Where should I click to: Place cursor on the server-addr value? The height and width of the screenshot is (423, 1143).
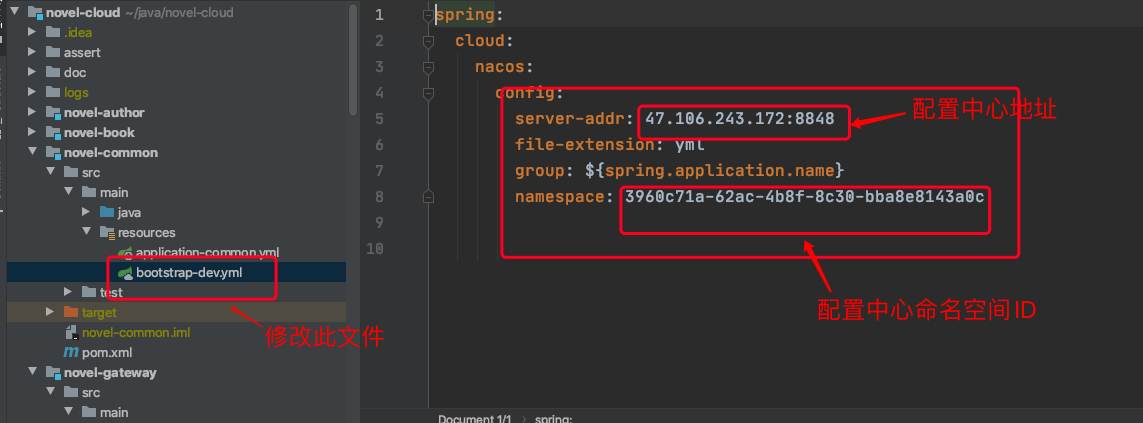coord(740,119)
